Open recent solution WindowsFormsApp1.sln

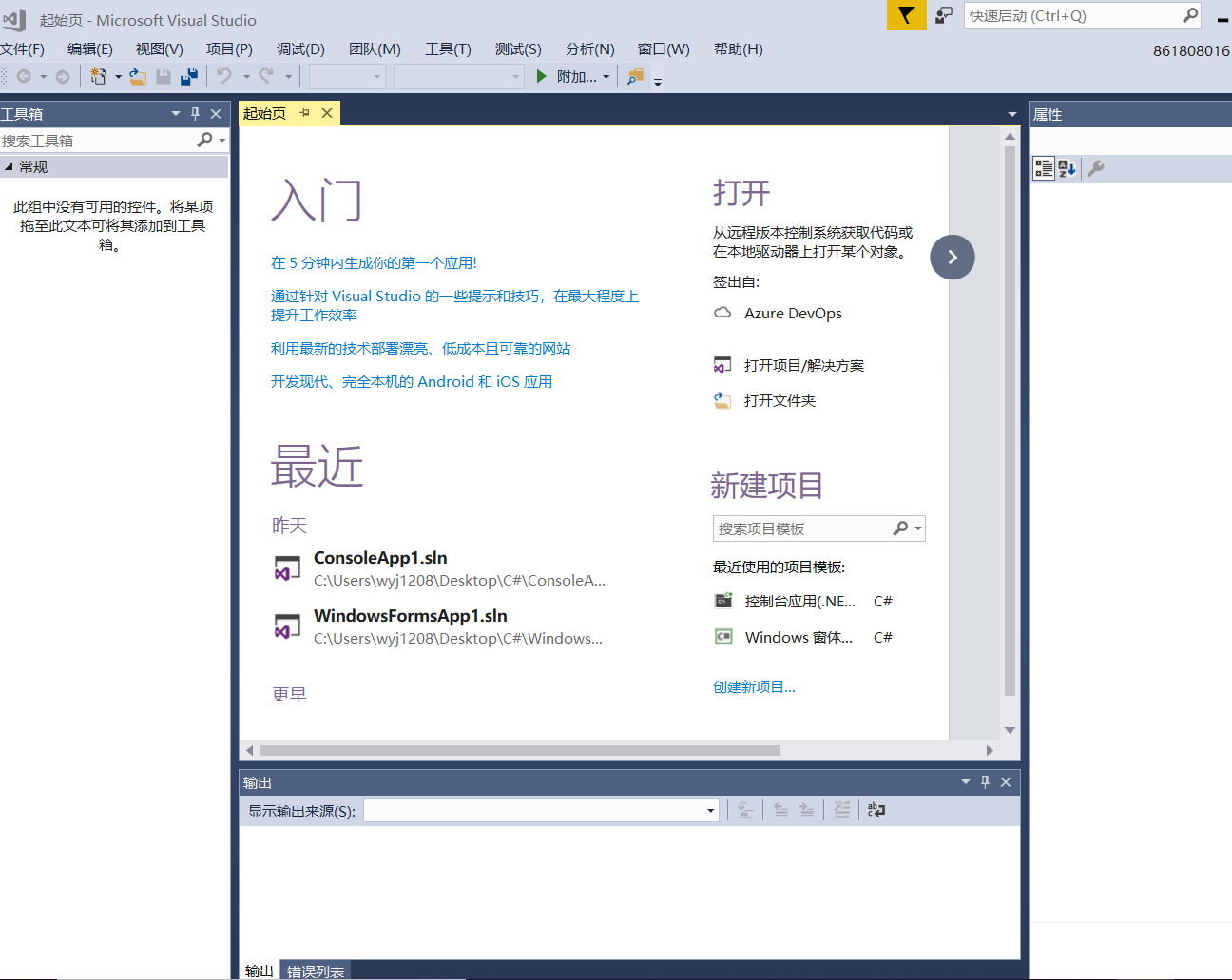pos(440,626)
